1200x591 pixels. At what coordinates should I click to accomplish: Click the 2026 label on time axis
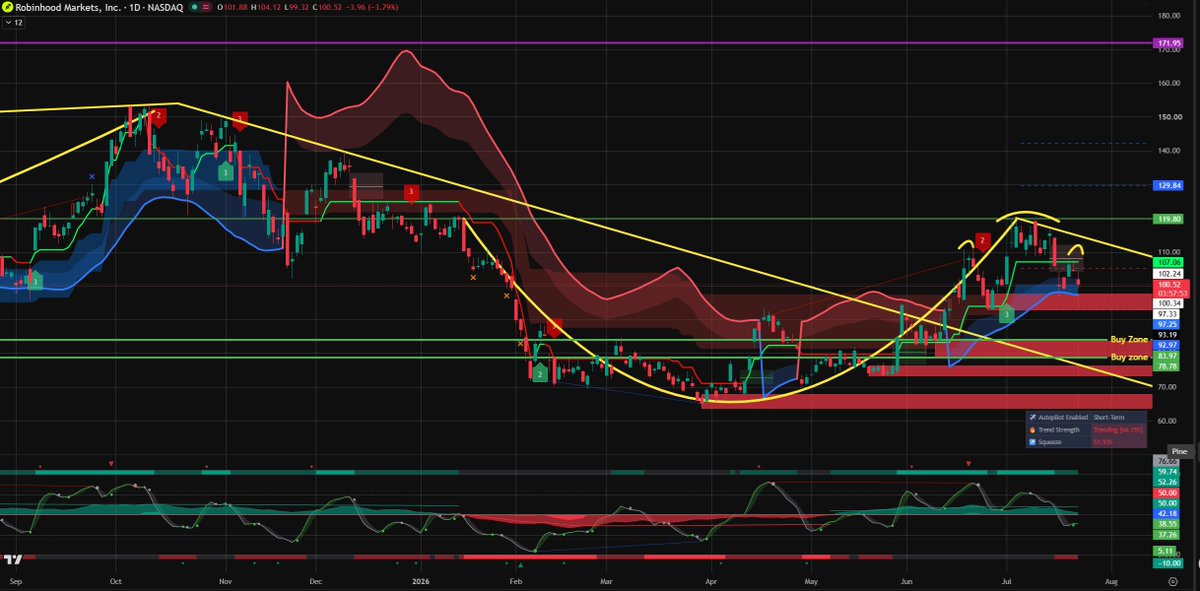coord(421,579)
